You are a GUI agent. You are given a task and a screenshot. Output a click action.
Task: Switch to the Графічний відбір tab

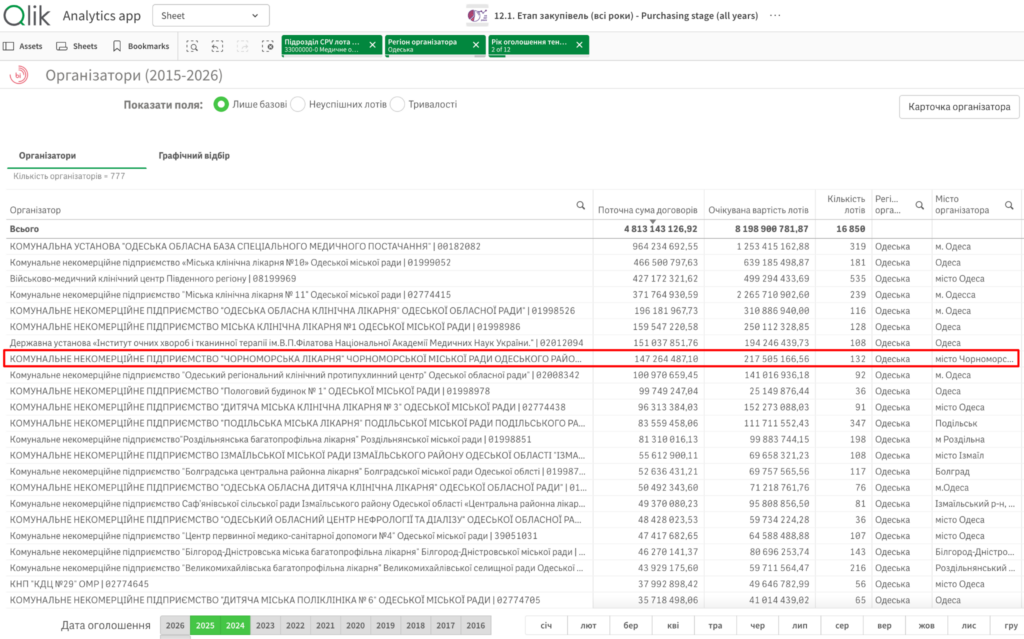(194, 156)
